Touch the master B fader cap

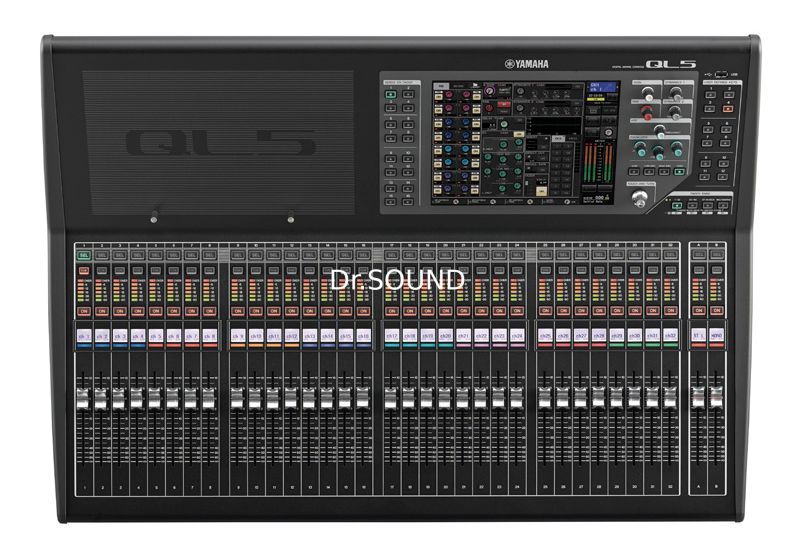click(x=716, y=397)
